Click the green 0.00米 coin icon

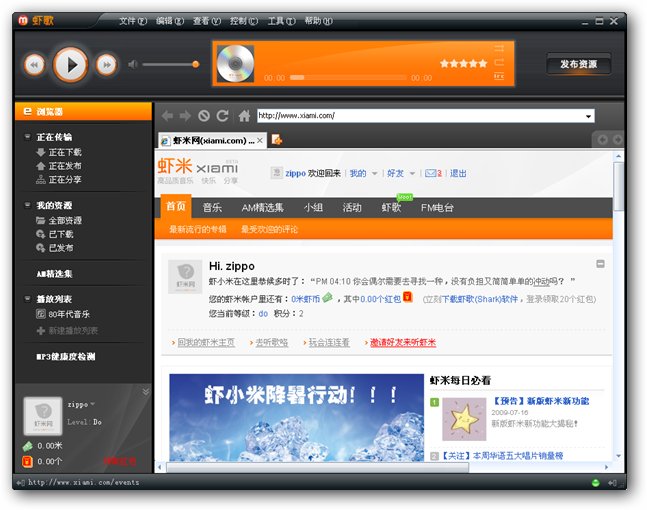[27, 446]
